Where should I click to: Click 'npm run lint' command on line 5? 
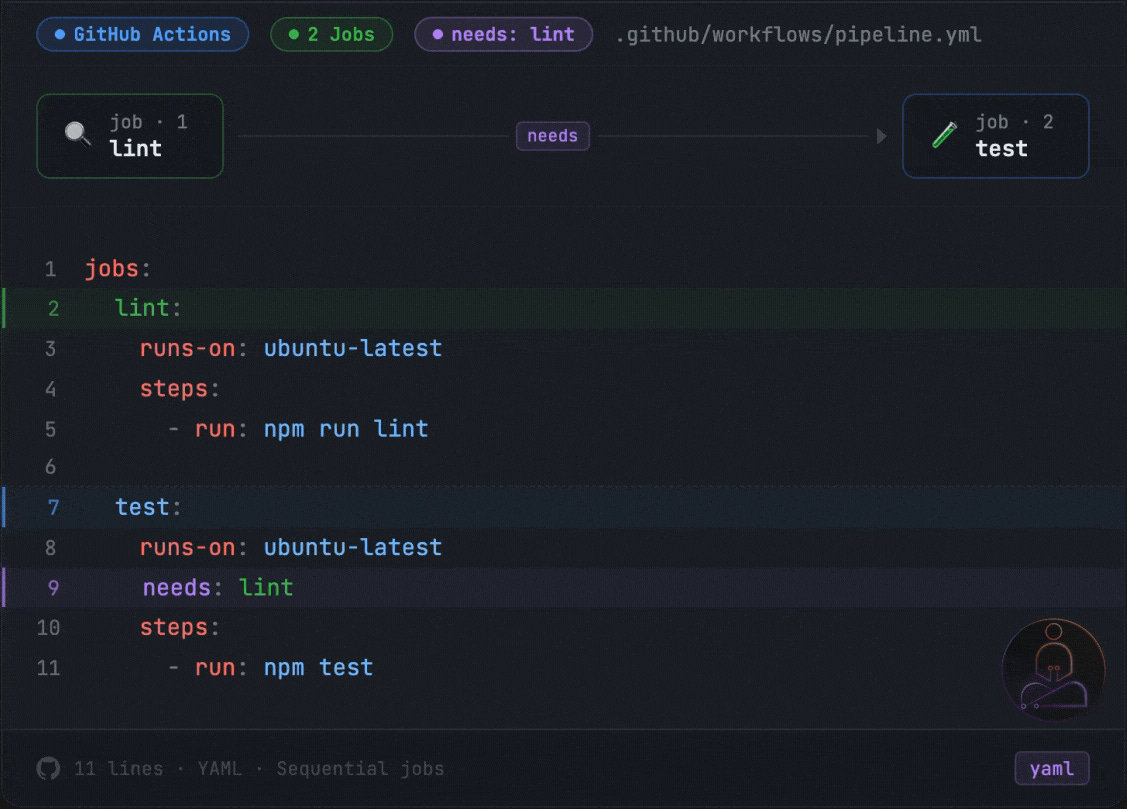(x=346, y=429)
